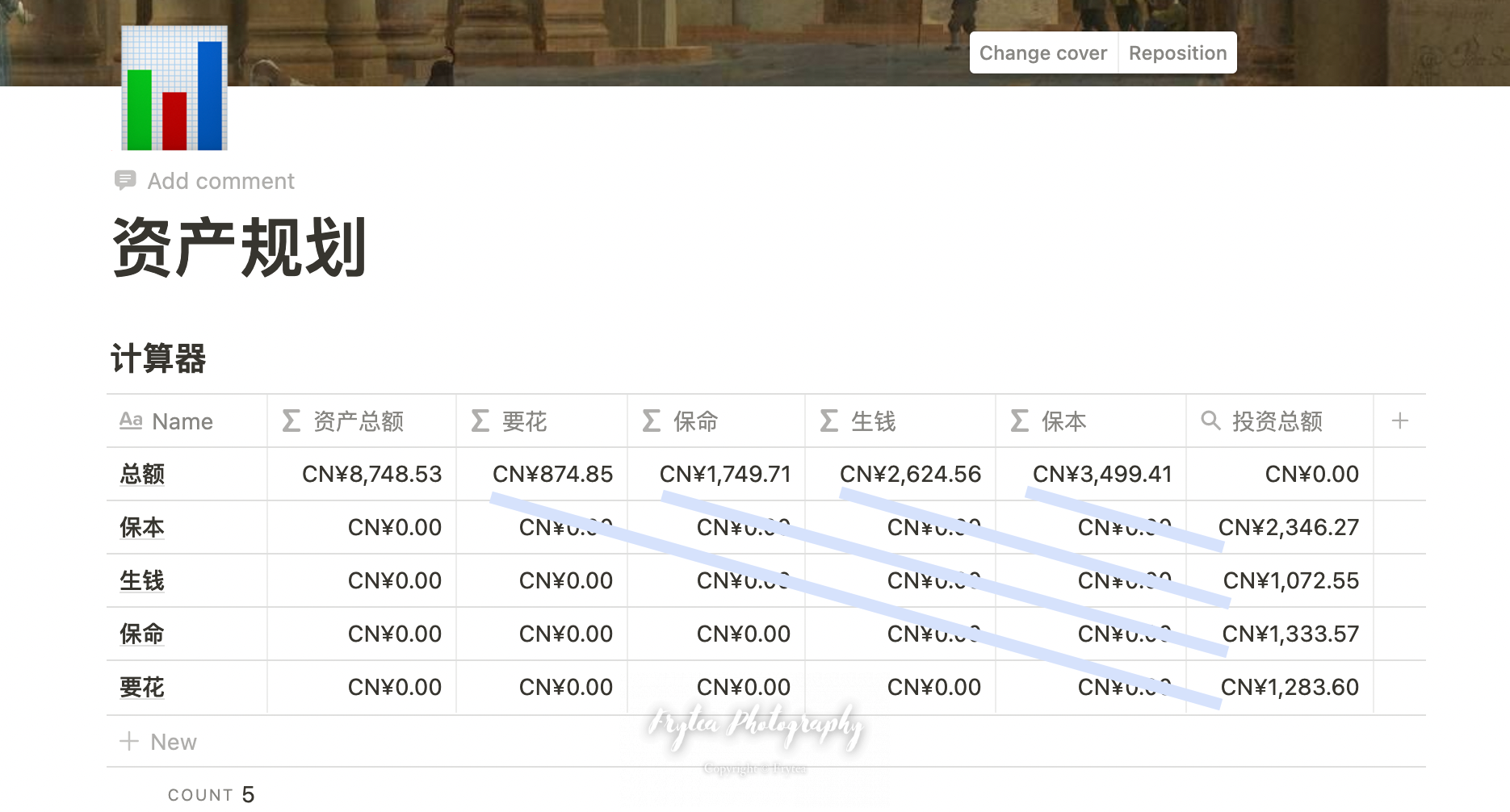Image resolution: width=1510 pixels, height=812 pixels.
Task: Open the 要花 row page
Action: tap(142, 687)
